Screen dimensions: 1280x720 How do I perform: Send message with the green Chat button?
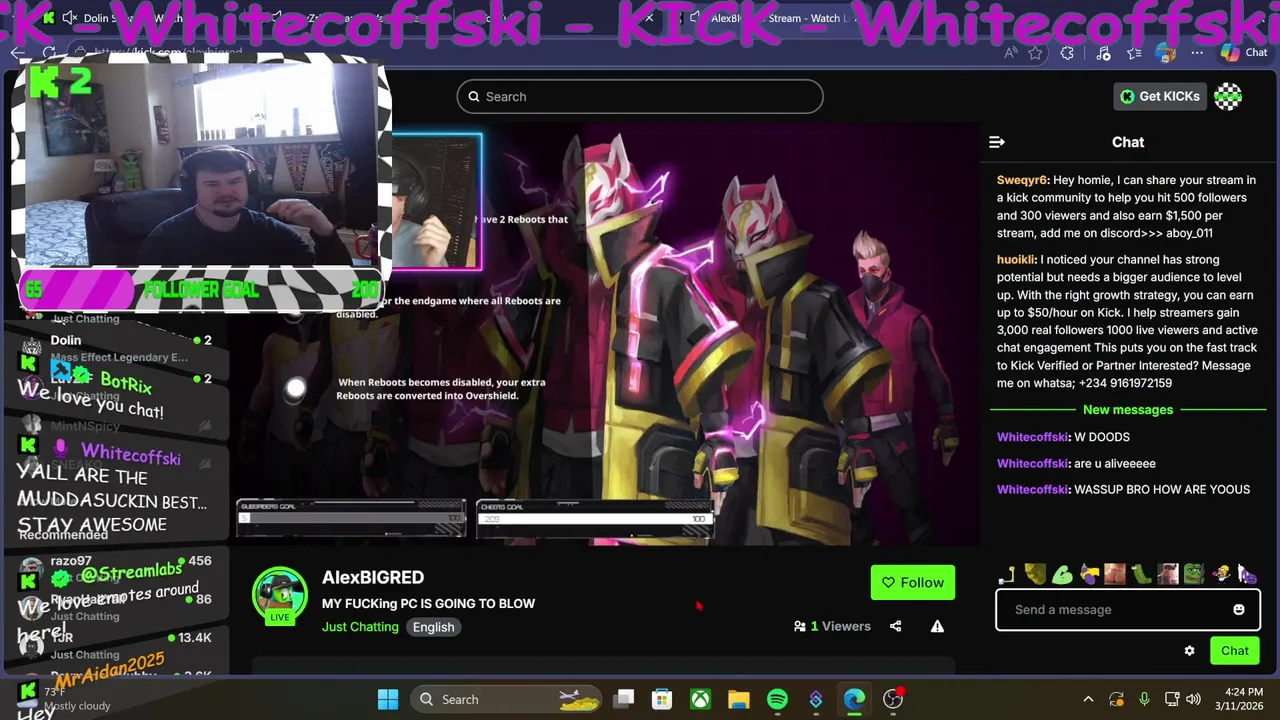click(x=1235, y=651)
